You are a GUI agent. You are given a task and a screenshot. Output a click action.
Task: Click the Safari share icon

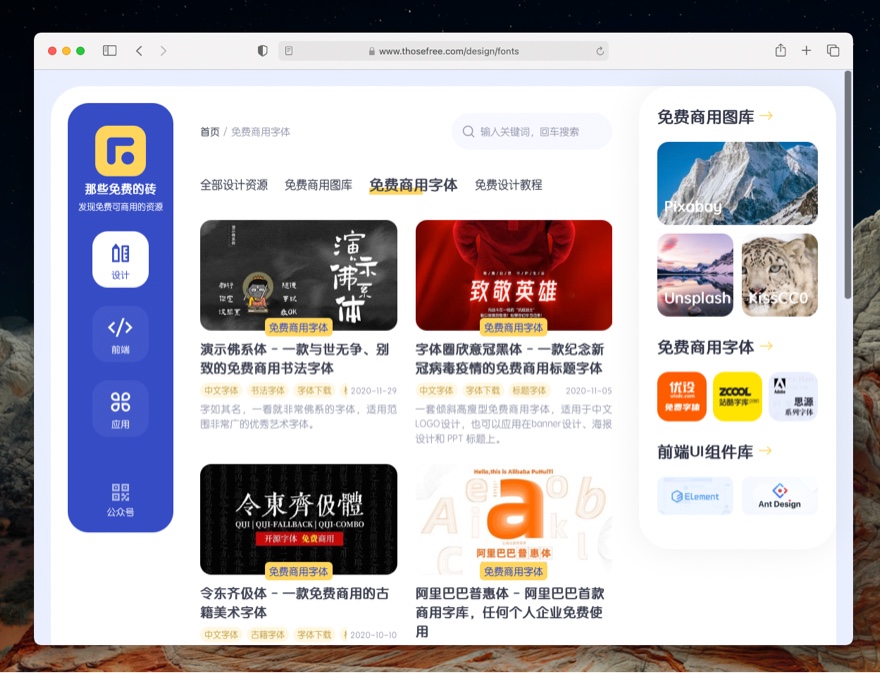(780, 48)
